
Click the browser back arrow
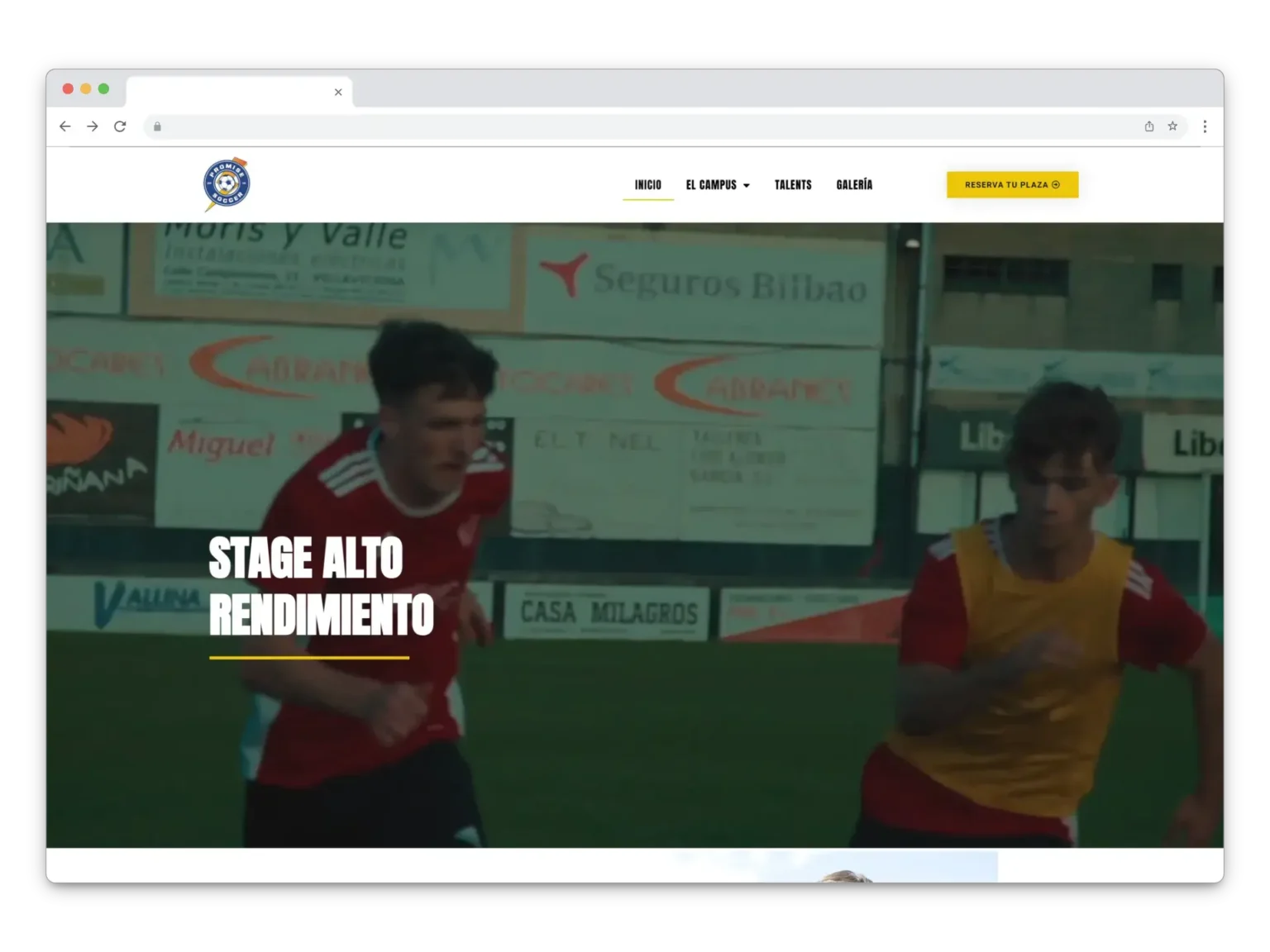(65, 126)
